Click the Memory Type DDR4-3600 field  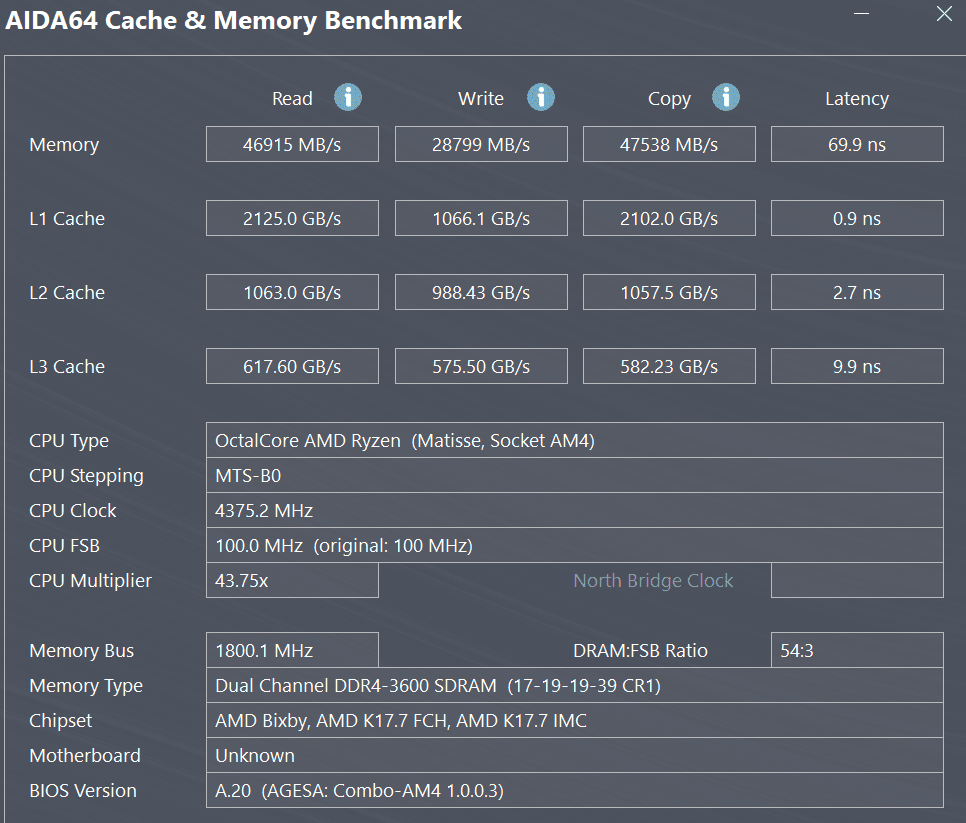point(574,685)
